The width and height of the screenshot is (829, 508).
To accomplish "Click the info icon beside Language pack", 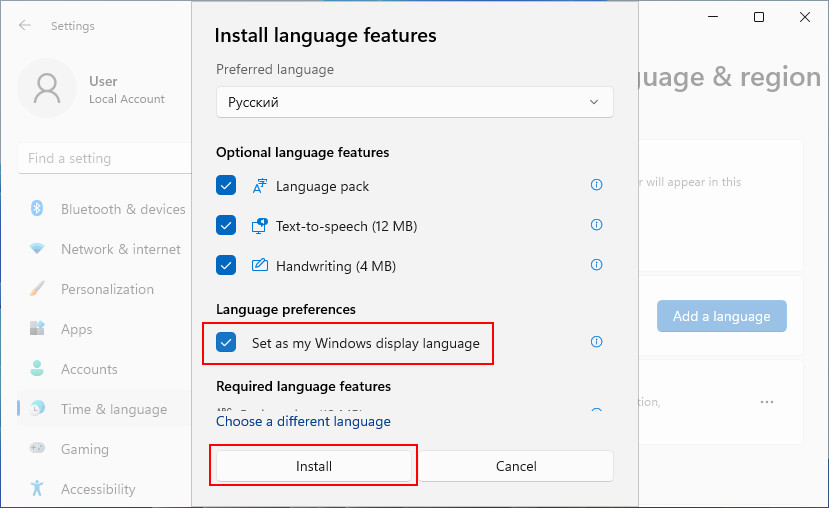I will click(597, 185).
